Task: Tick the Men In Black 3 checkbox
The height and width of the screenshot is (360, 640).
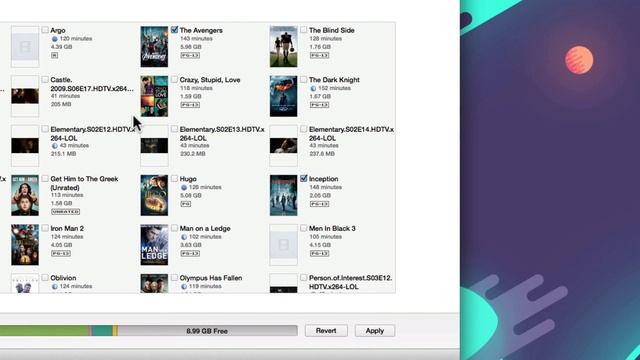Action: coord(303,228)
